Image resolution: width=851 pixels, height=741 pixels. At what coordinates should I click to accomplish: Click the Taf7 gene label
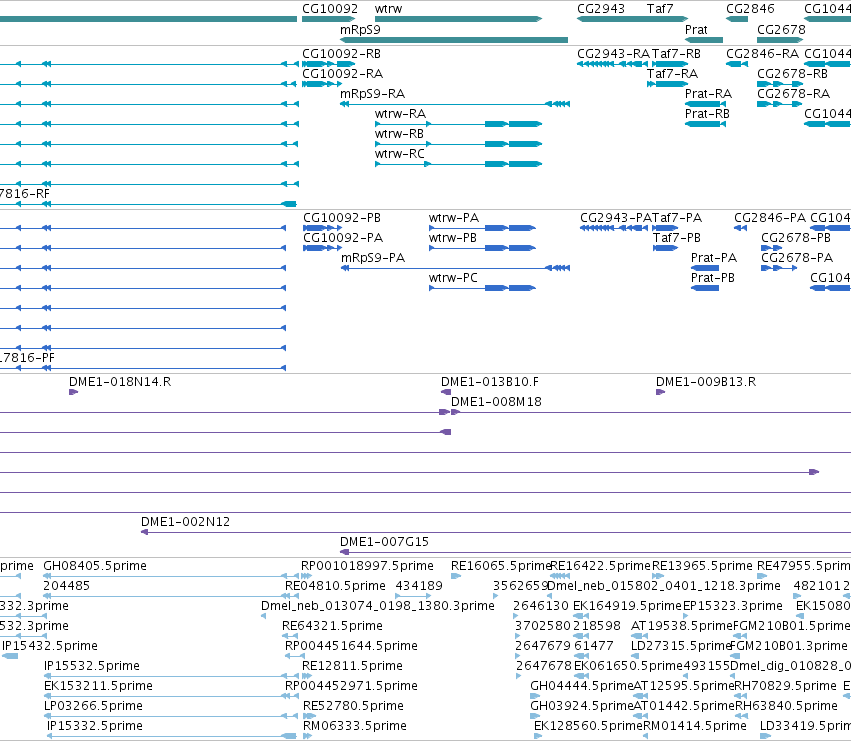(660, 9)
